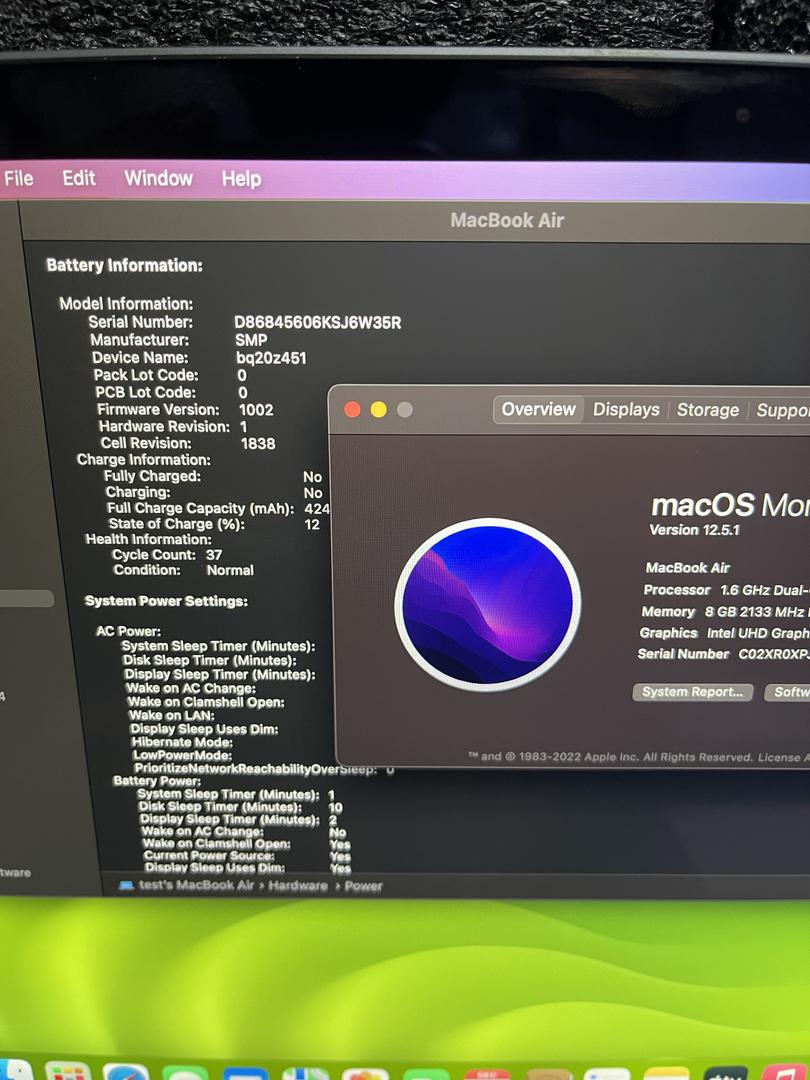Click the Software Update button
Image resolution: width=810 pixels, height=1080 pixels.
787,692
